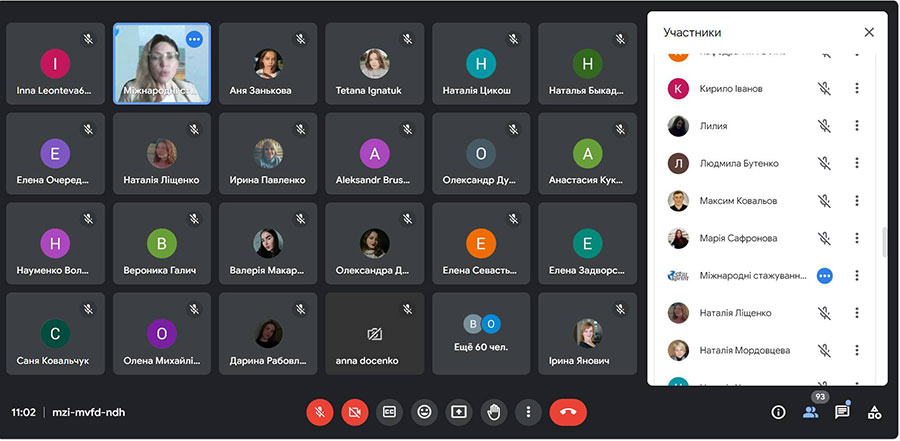
Task: Start presenting your screen
Action: [x=459, y=412]
